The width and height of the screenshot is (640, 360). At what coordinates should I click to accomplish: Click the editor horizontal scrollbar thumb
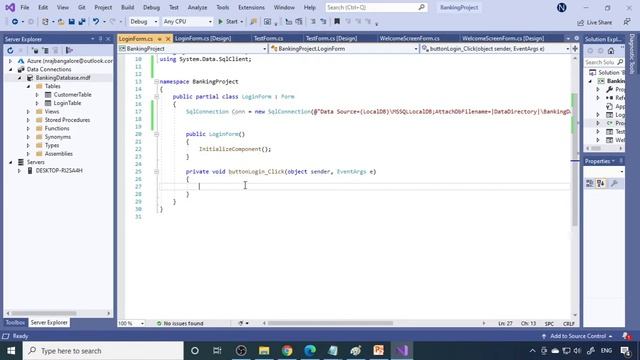(x=330, y=323)
